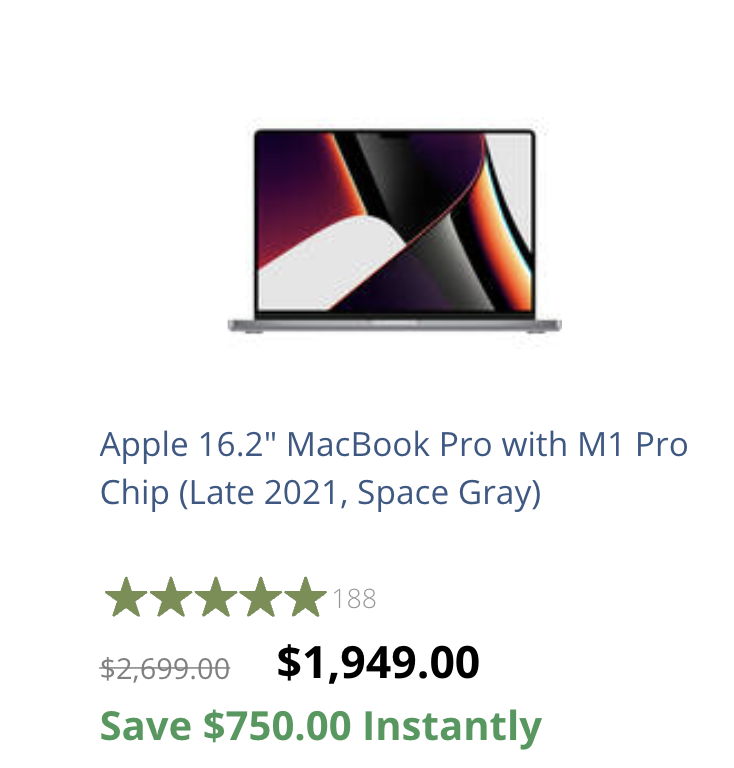Viewport: 734px width, 768px height.
Task: Select the fifth rating star
Action: pyautogui.click(x=306, y=597)
